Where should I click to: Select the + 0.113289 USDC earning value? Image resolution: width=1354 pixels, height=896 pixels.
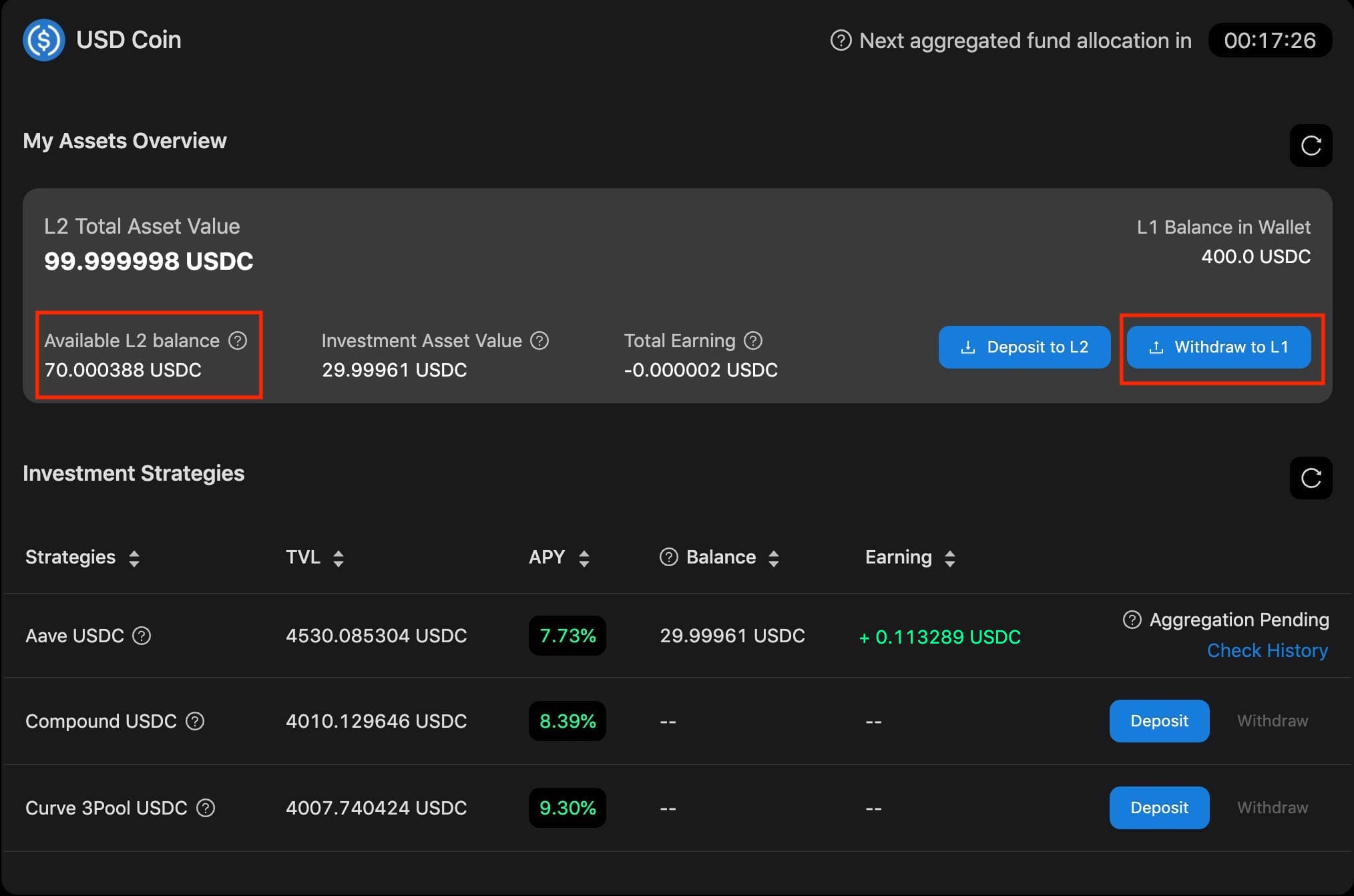pyautogui.click(x=940, y=637)
